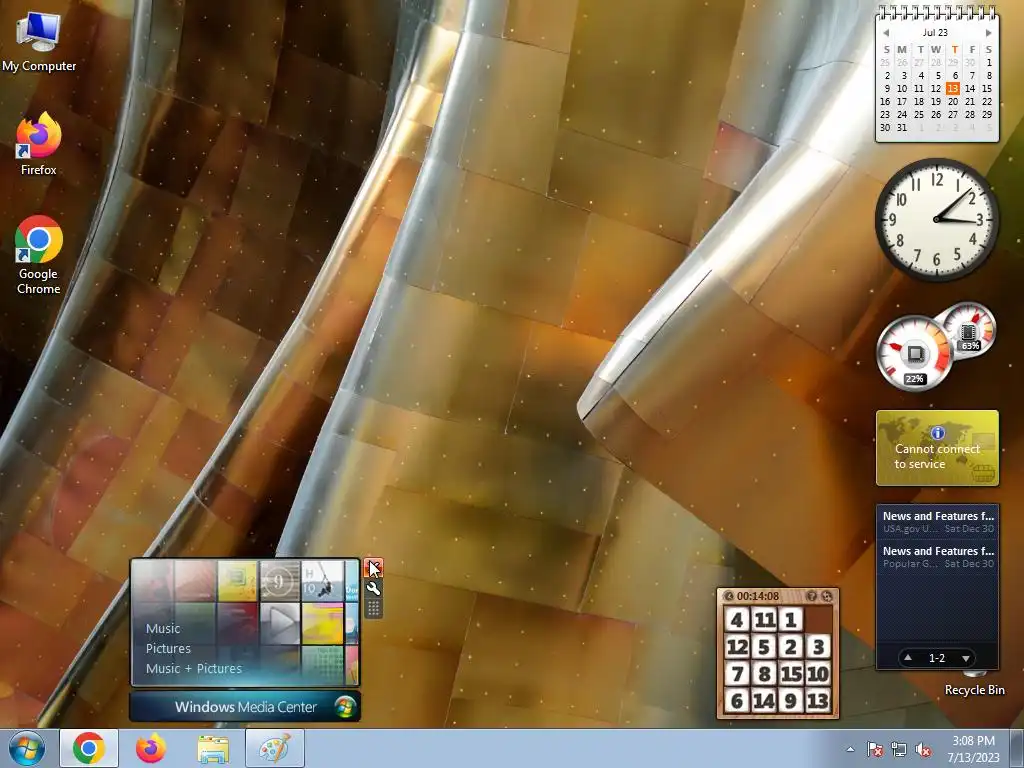Move puzzle tile number 1
This screenshot has height=768, width=1024.
click(x=791, y=619)
